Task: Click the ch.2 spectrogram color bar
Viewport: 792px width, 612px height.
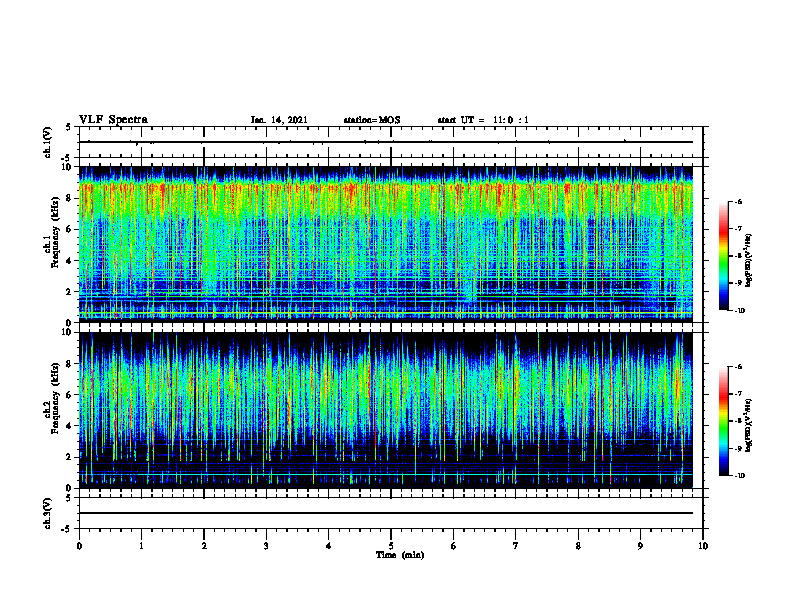Action: [x=724, y=421]
